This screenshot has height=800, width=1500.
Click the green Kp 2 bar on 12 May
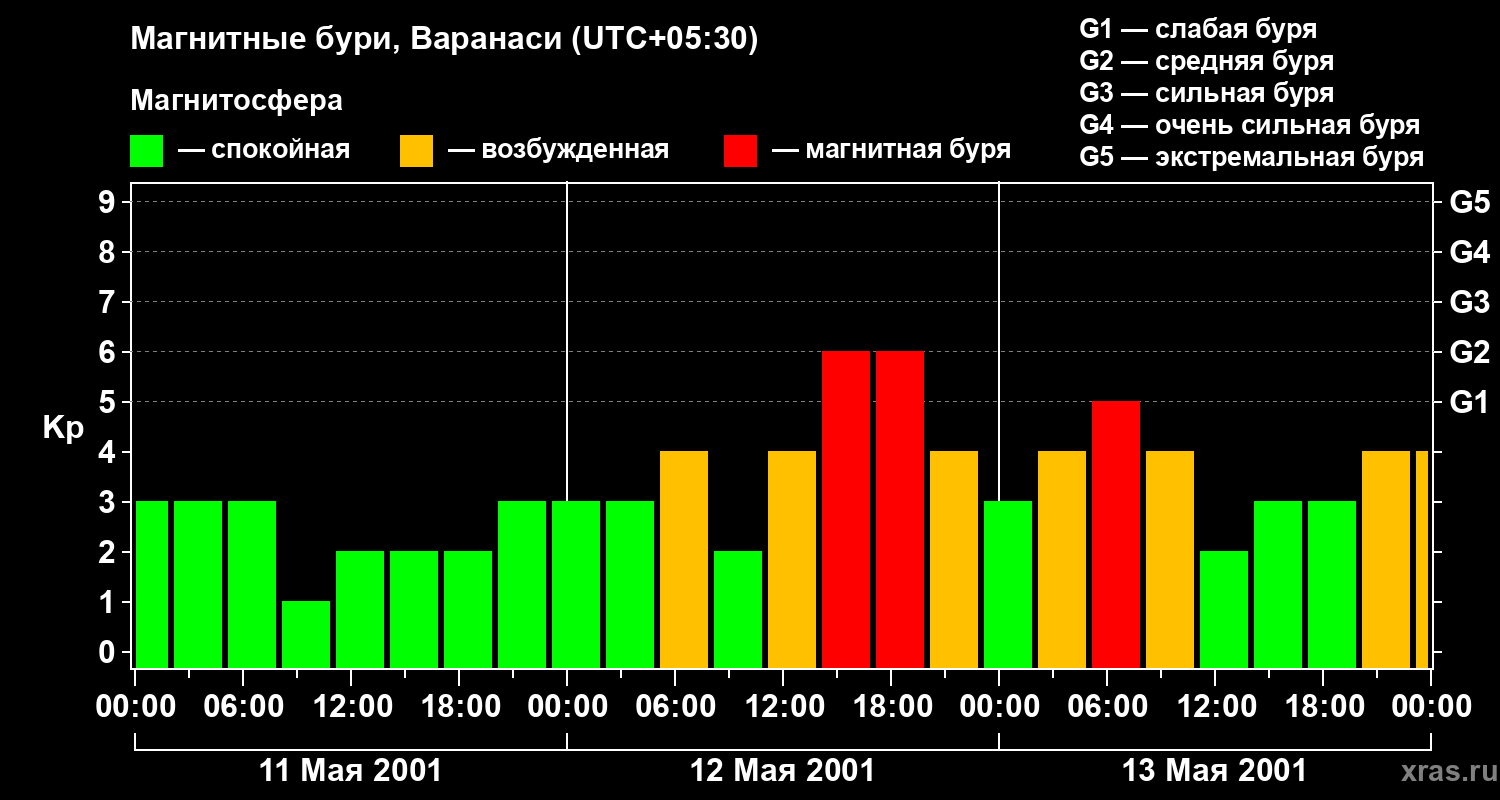click(x=738, y=609)
